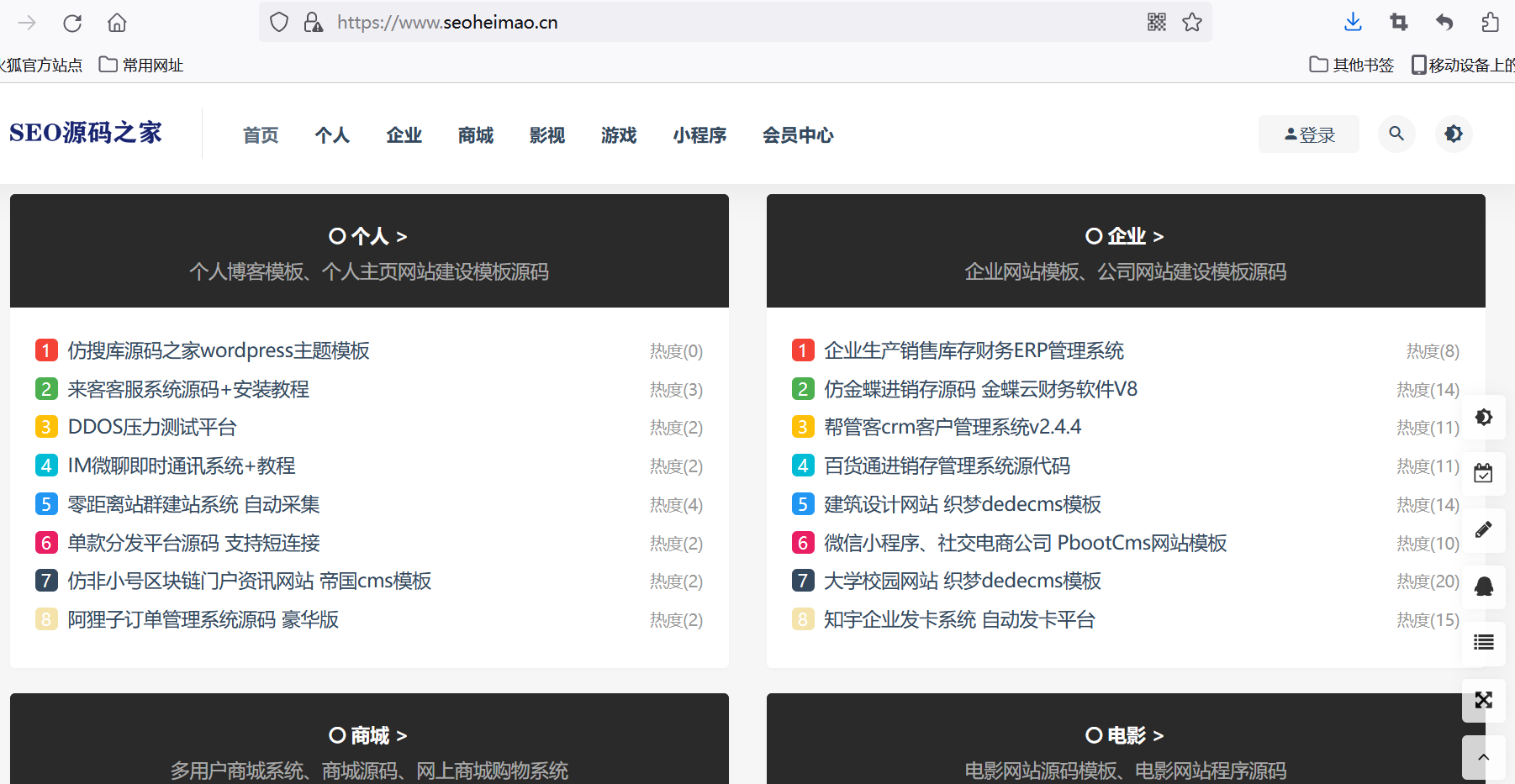1515x784 pixels.
Task: Open the site search magnifier
Action: pyautogui.click(x=1396, y=134)
